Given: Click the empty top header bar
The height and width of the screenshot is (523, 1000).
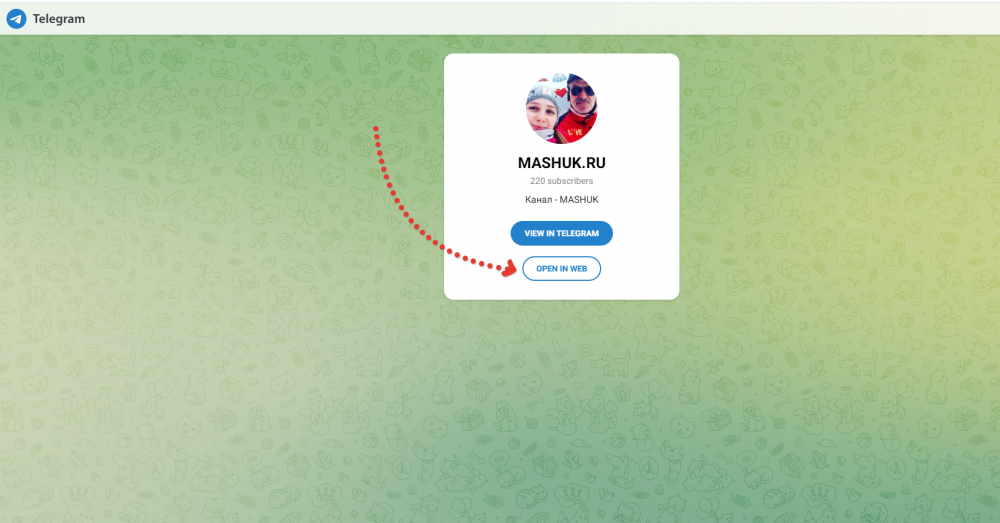Looking at the screenshot, I should pyautogui.click(x=510, y=18).
